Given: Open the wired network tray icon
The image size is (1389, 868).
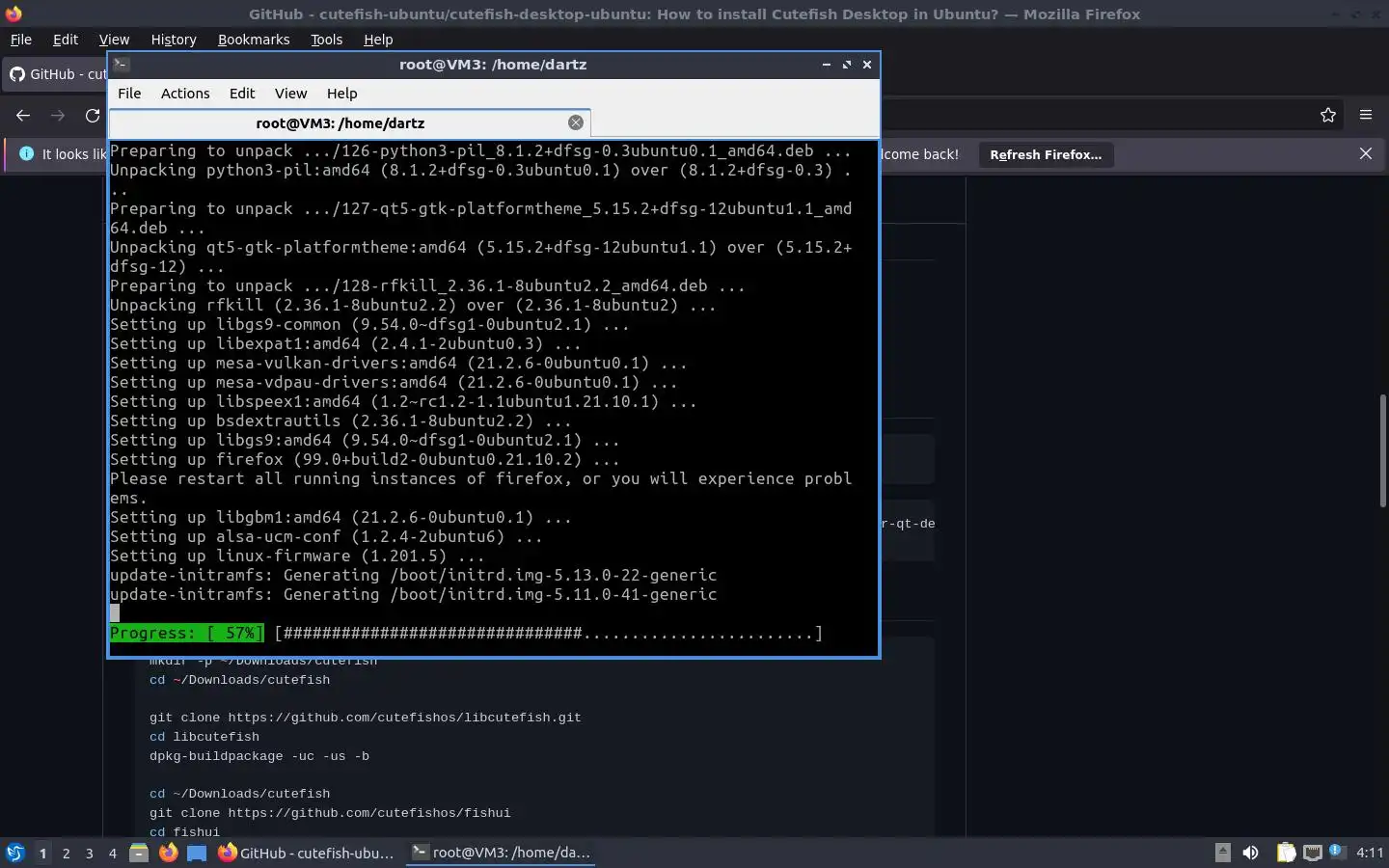Looking at the screenshot, I should point(1312,853).
